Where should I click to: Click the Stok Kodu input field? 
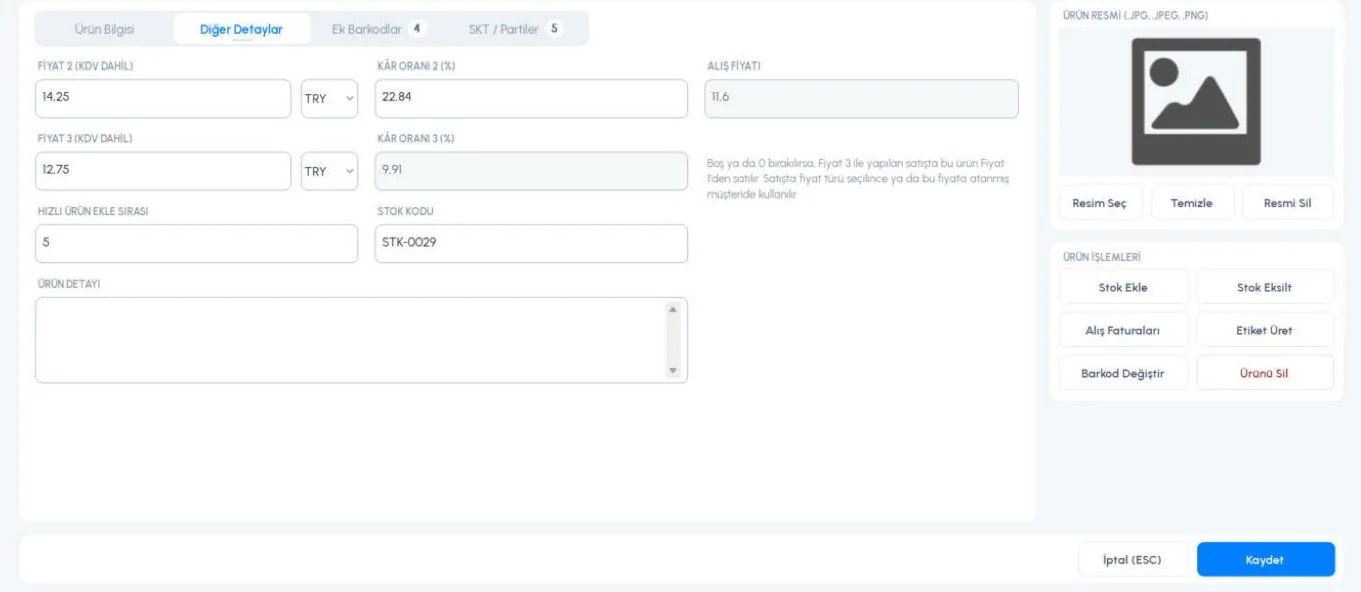(531, 244)
